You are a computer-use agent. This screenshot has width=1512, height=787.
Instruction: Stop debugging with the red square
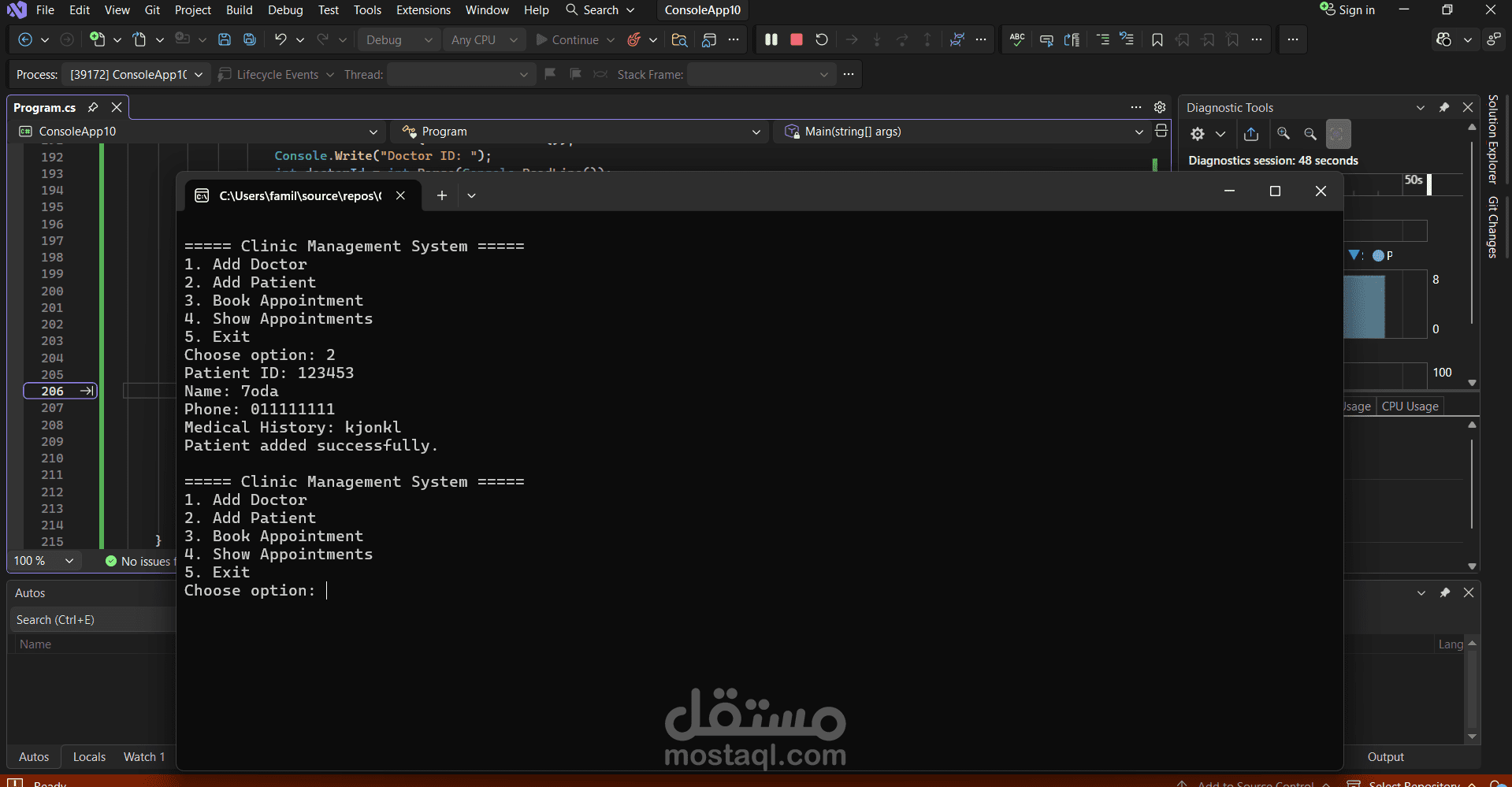797,39
